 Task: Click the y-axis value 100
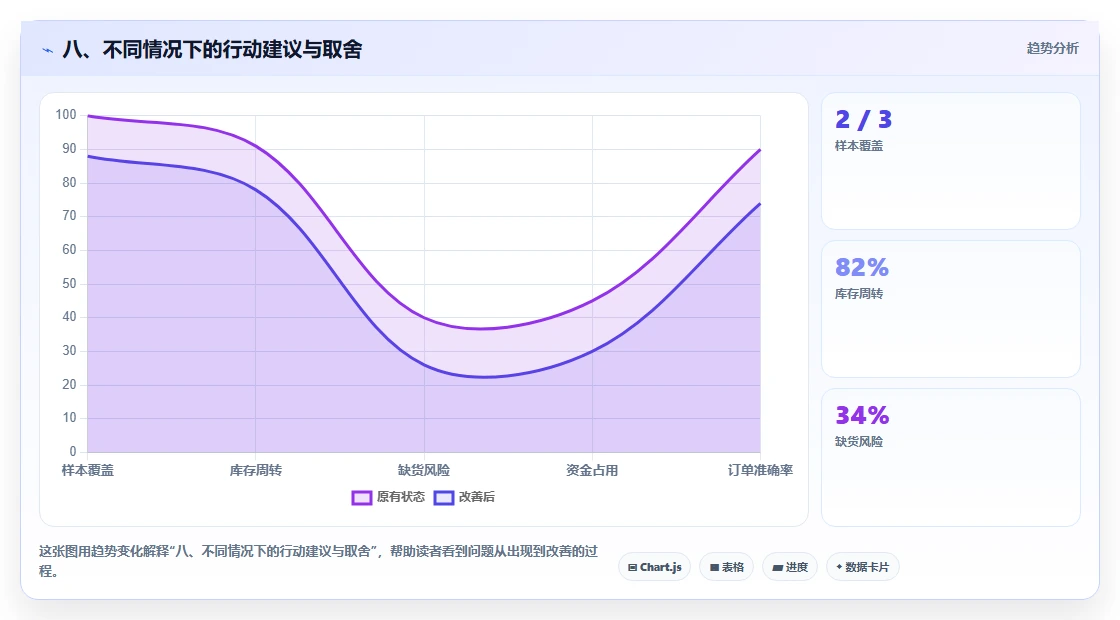pyautogui.click(x=66, y=114)
